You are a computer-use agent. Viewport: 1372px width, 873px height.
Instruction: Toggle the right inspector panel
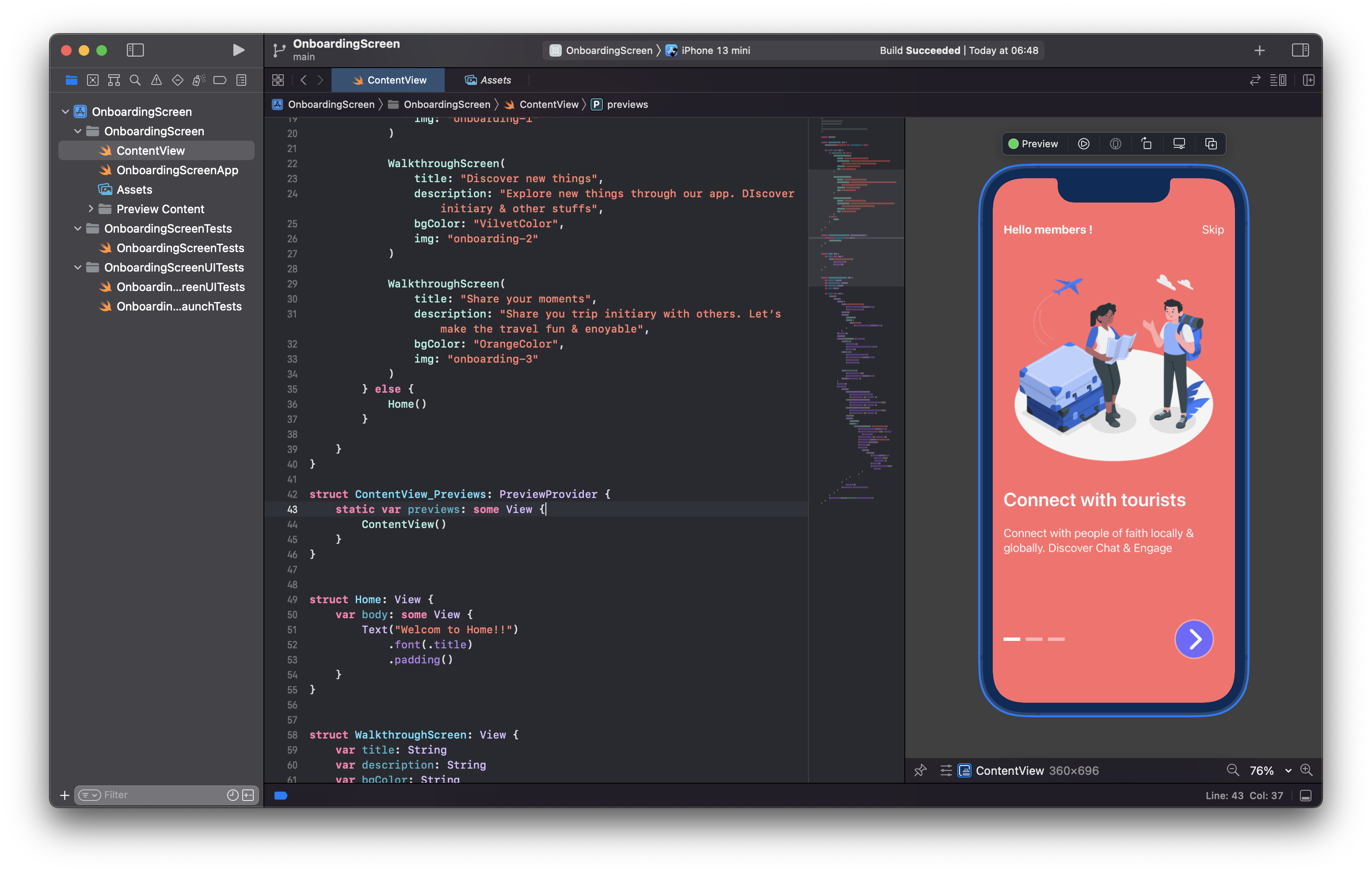pyautogui.click(x=1300, y=50)
